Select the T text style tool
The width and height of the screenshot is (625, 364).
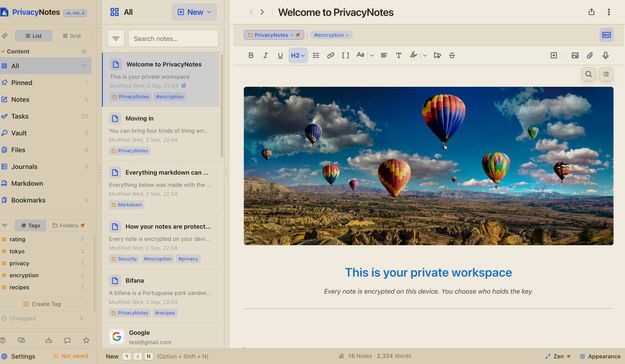coord(399,55)
